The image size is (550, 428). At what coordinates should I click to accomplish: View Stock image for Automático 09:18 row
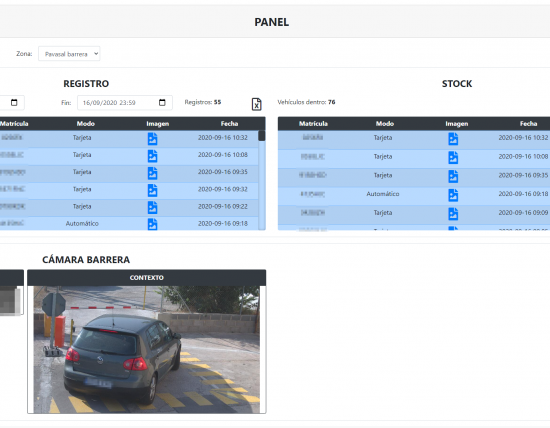453,195
